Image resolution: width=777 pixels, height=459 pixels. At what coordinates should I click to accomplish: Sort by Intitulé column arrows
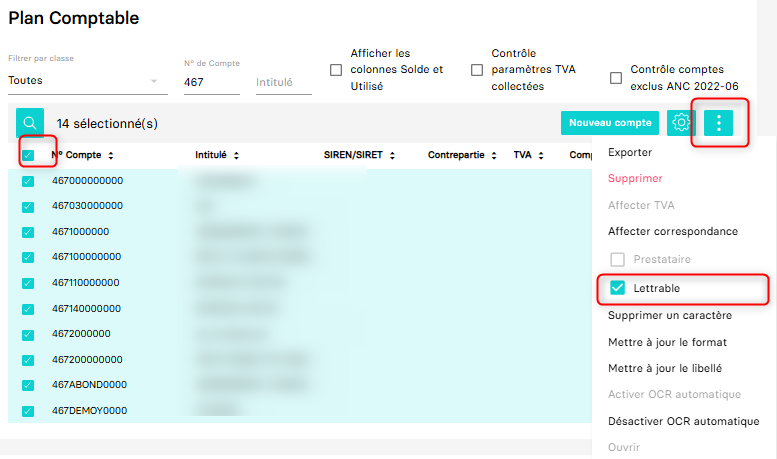236,156
